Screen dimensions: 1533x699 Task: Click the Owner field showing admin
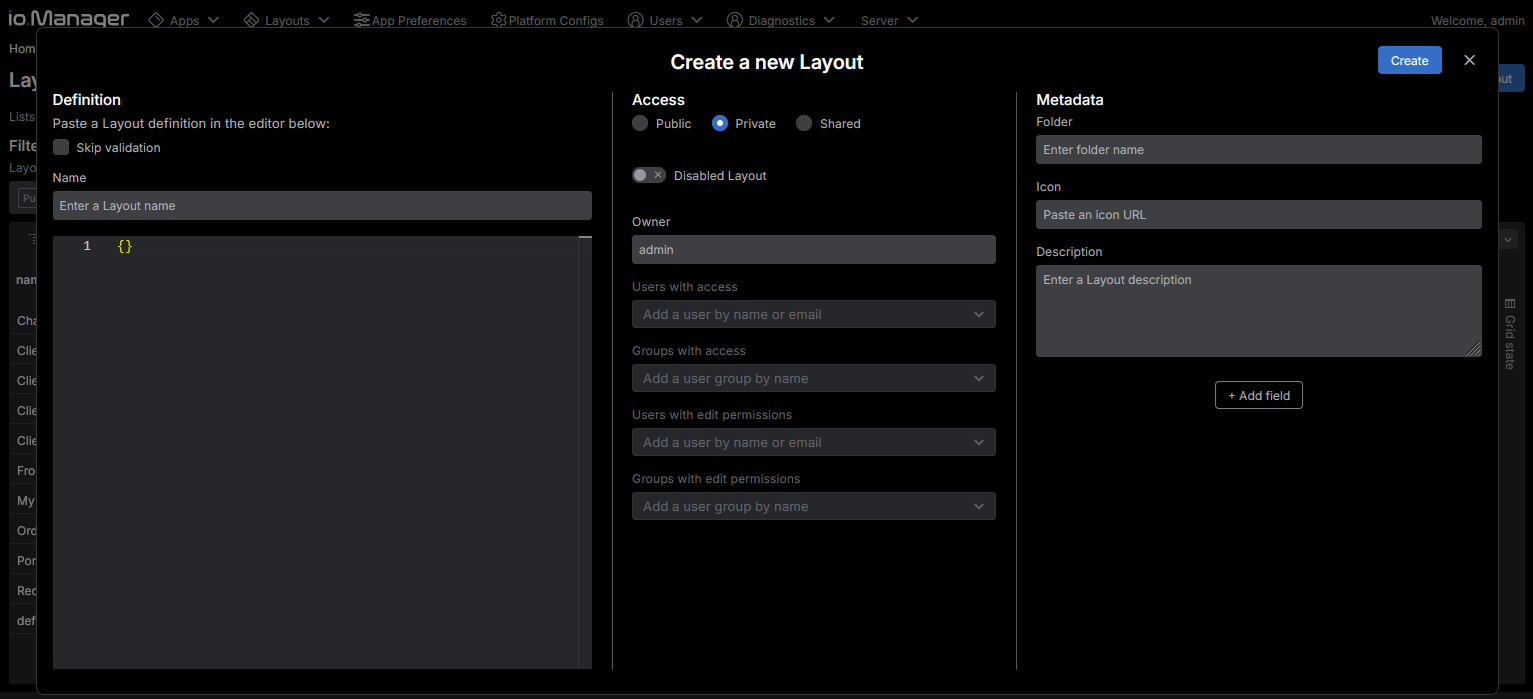click(x=814, y=249)
